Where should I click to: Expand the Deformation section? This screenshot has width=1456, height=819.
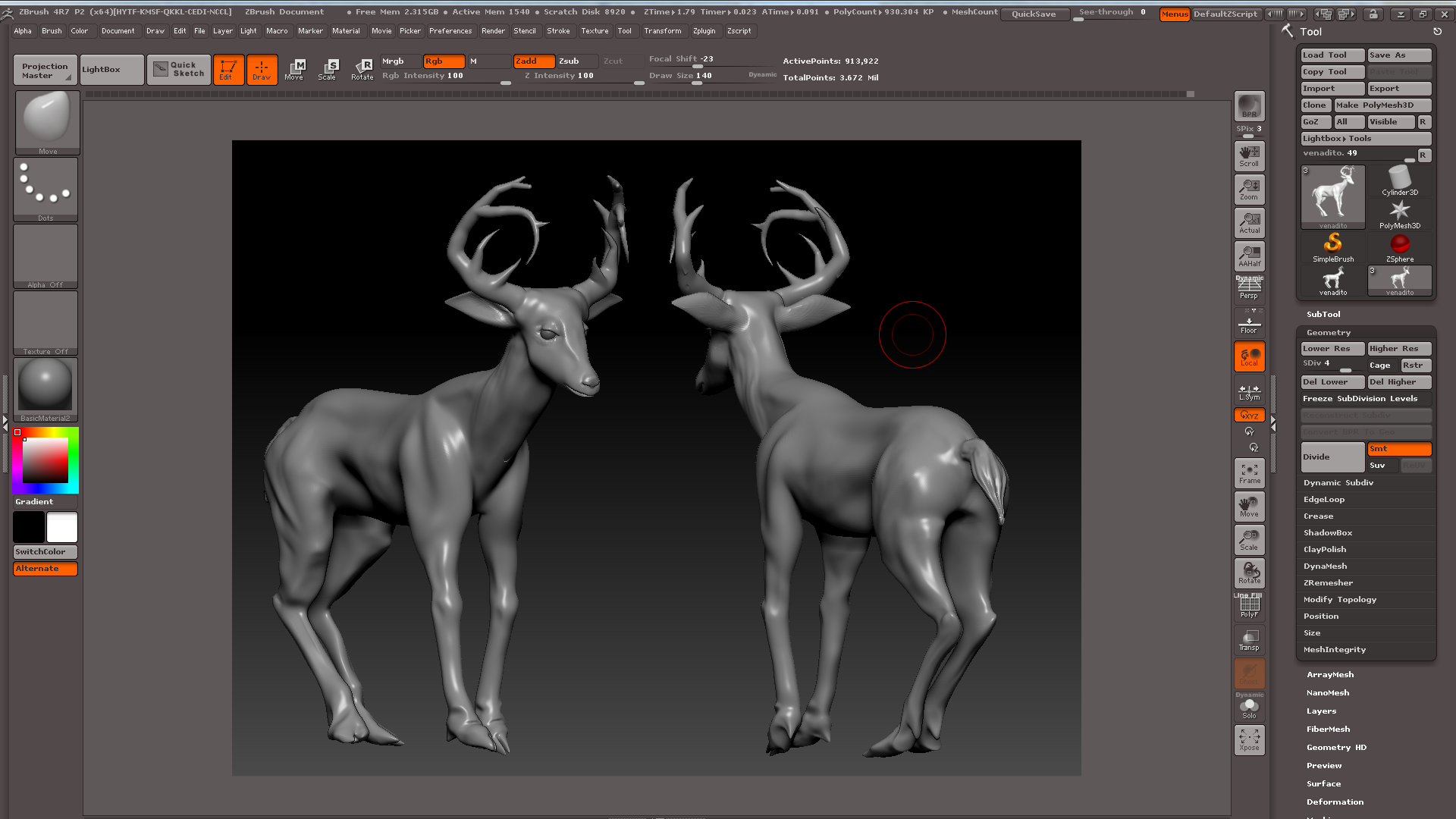(x=1335, y=802)
